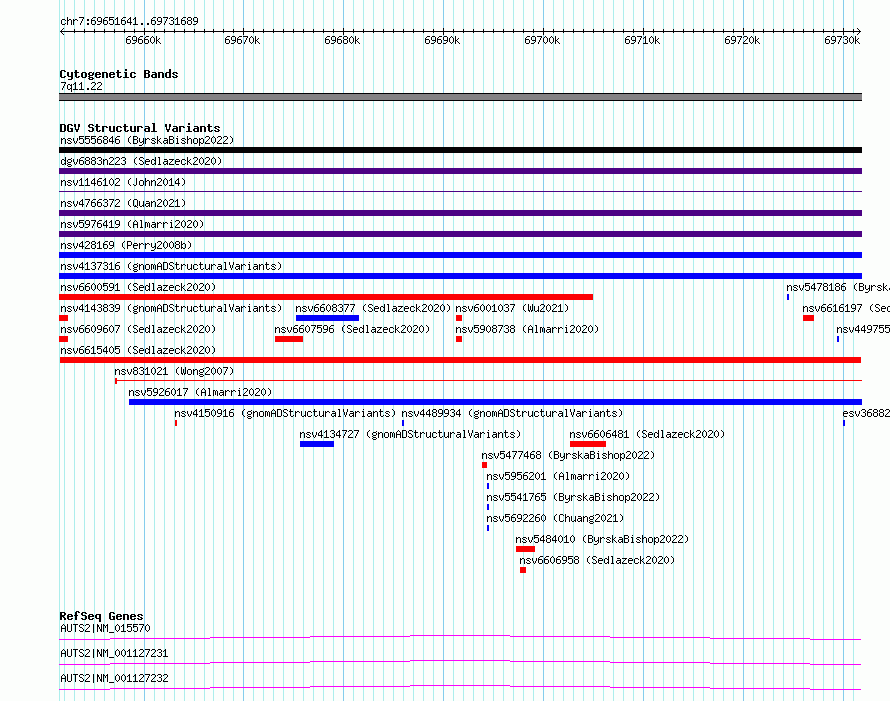
Task: Select the black nsv5556846 variant bar
Action: click(460, 150)
